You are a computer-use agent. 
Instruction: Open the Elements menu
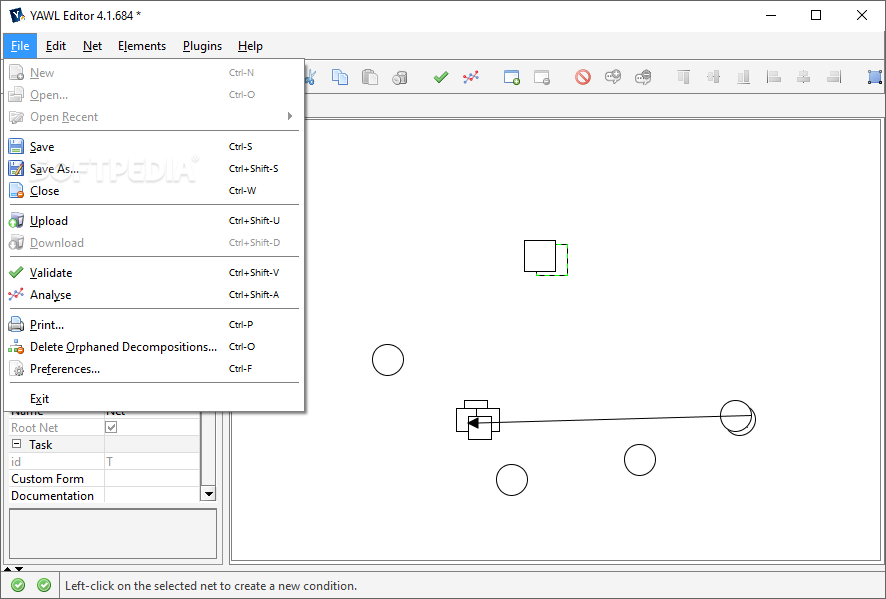click(142, 46)
